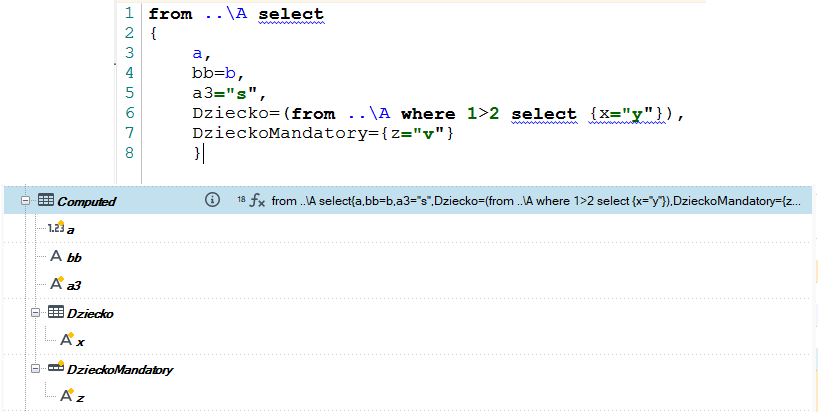This screenshot has height=413, width=818.
Task: Select field a3 in the tree
Action: tap(74, 286)
